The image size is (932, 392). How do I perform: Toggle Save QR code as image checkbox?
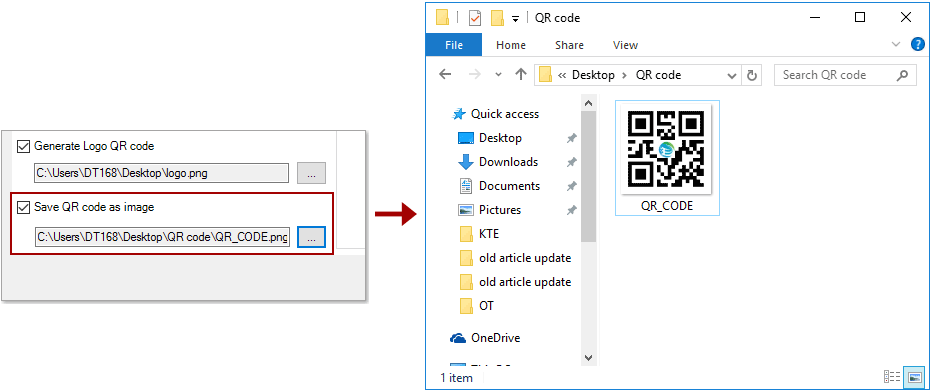23,207
